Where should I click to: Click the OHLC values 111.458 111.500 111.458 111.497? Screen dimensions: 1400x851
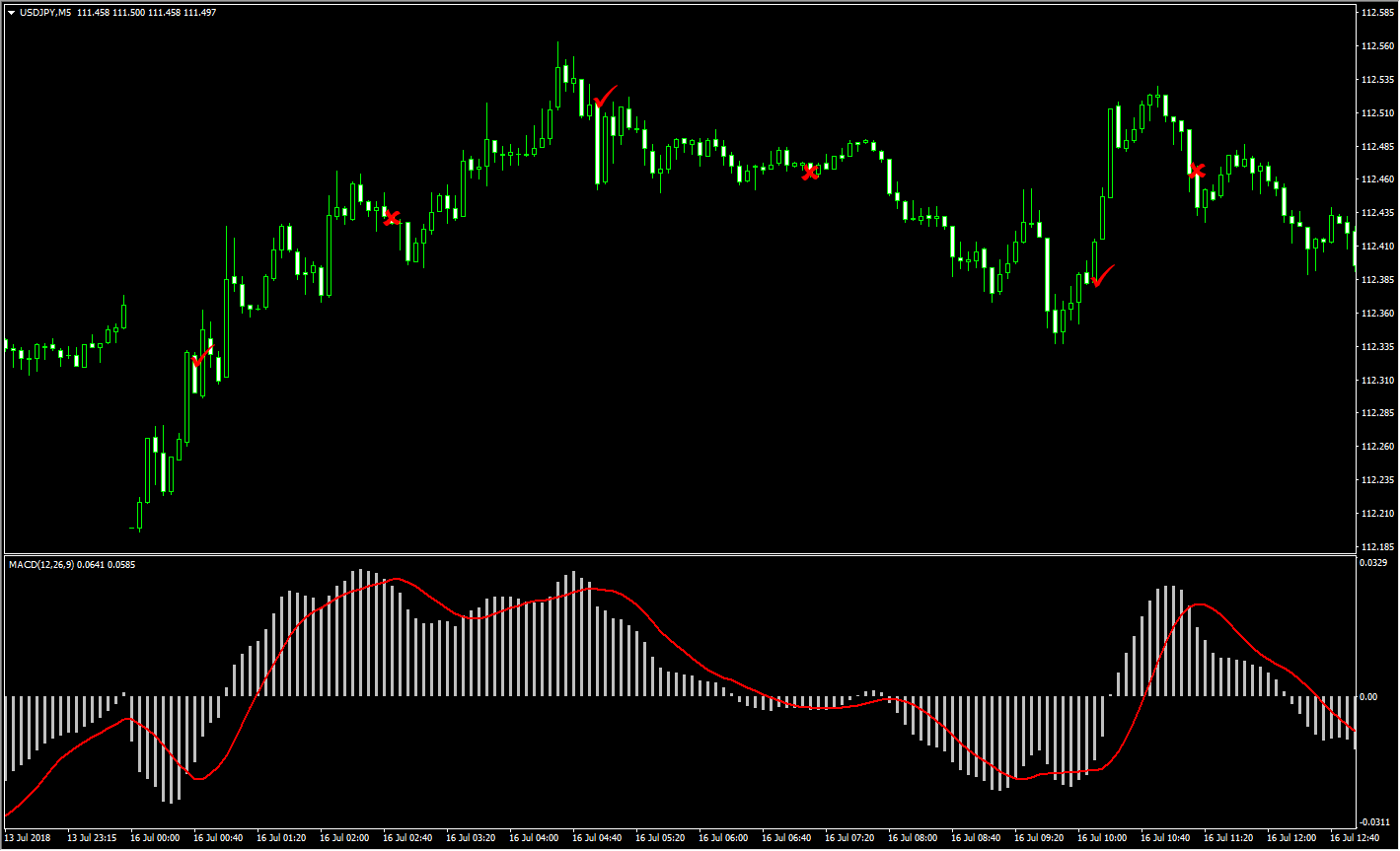point(146,13)
